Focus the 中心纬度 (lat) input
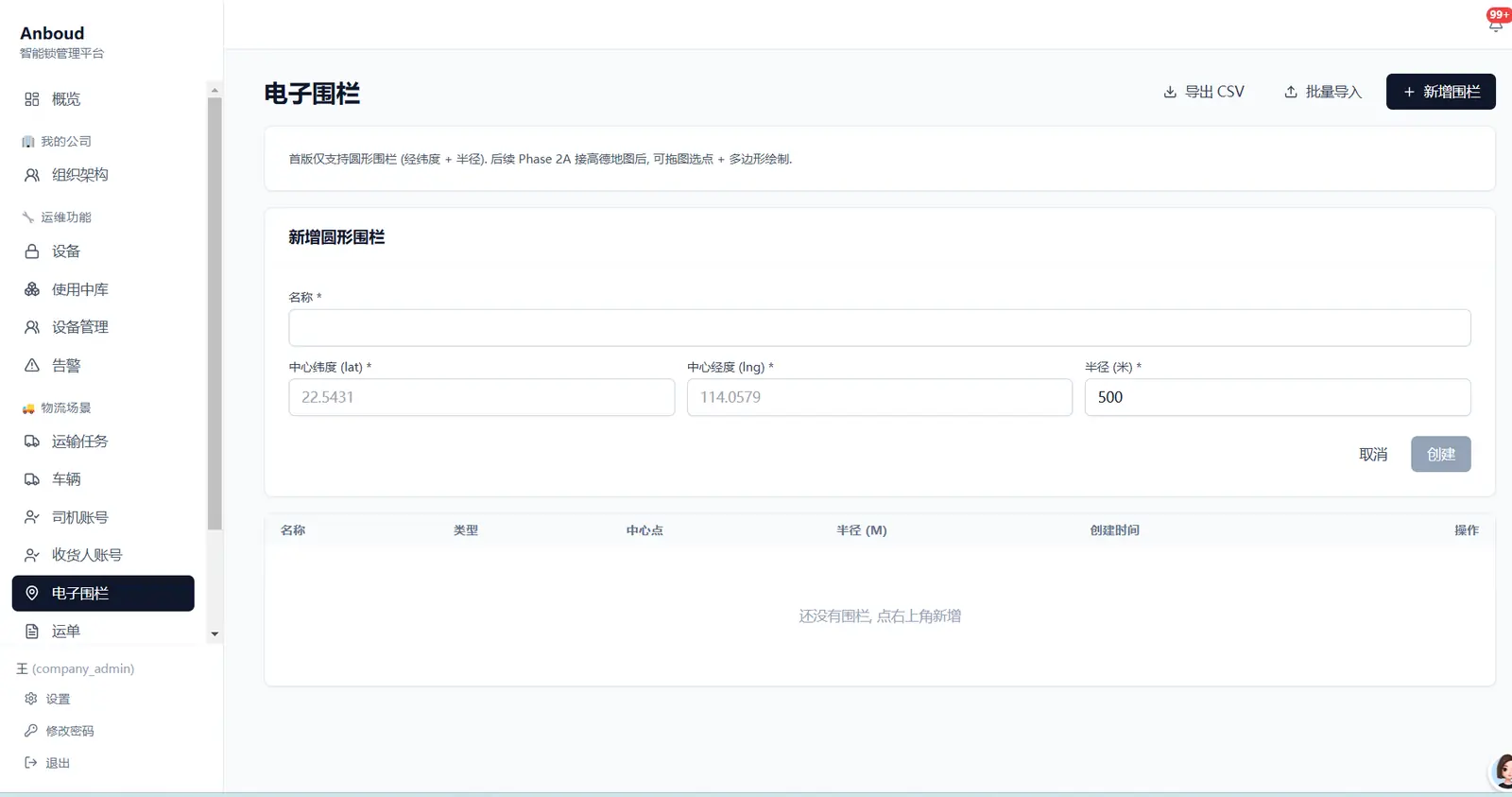Screen dimensions: 1512x797 coord(482,397)
